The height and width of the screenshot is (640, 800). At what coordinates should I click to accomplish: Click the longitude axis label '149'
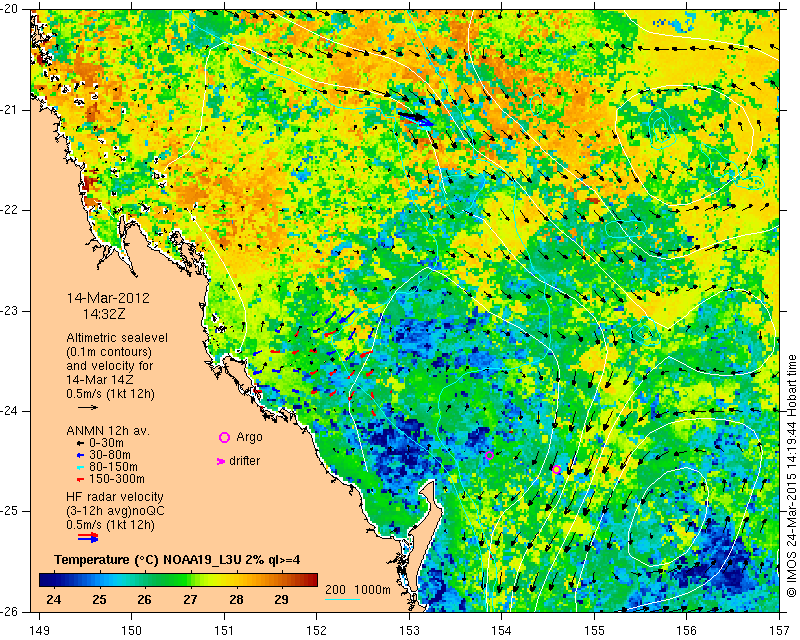pos(40,631)
